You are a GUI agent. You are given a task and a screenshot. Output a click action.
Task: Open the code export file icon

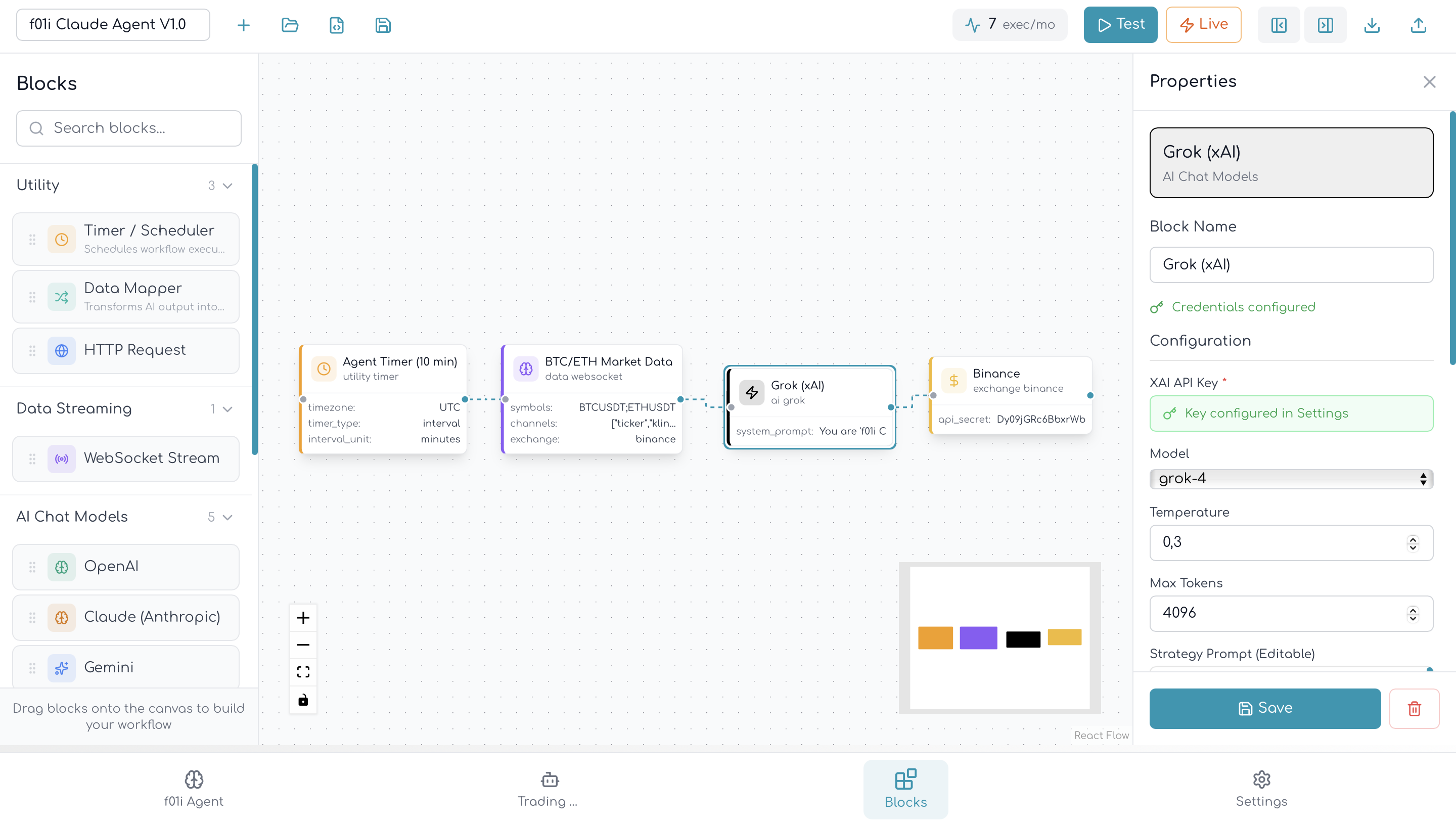pyautogui.click(x=336, y=24)
